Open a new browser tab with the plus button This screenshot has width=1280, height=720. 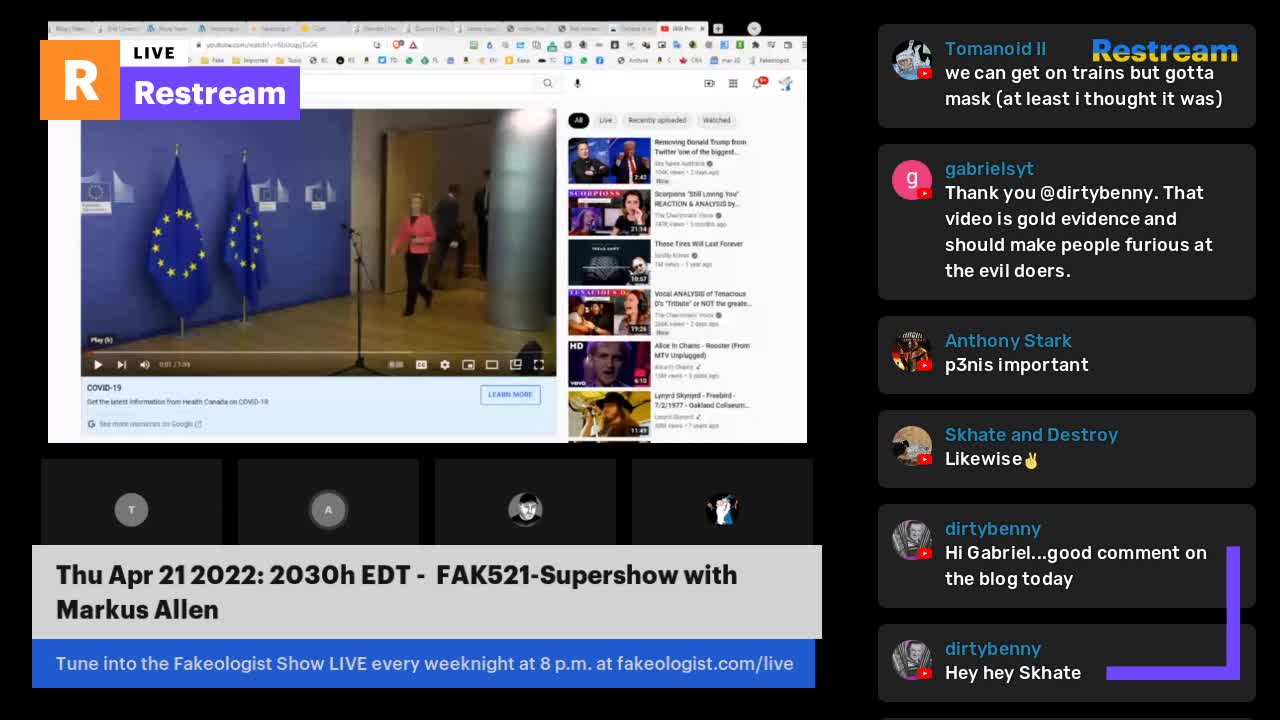(720, 29)
